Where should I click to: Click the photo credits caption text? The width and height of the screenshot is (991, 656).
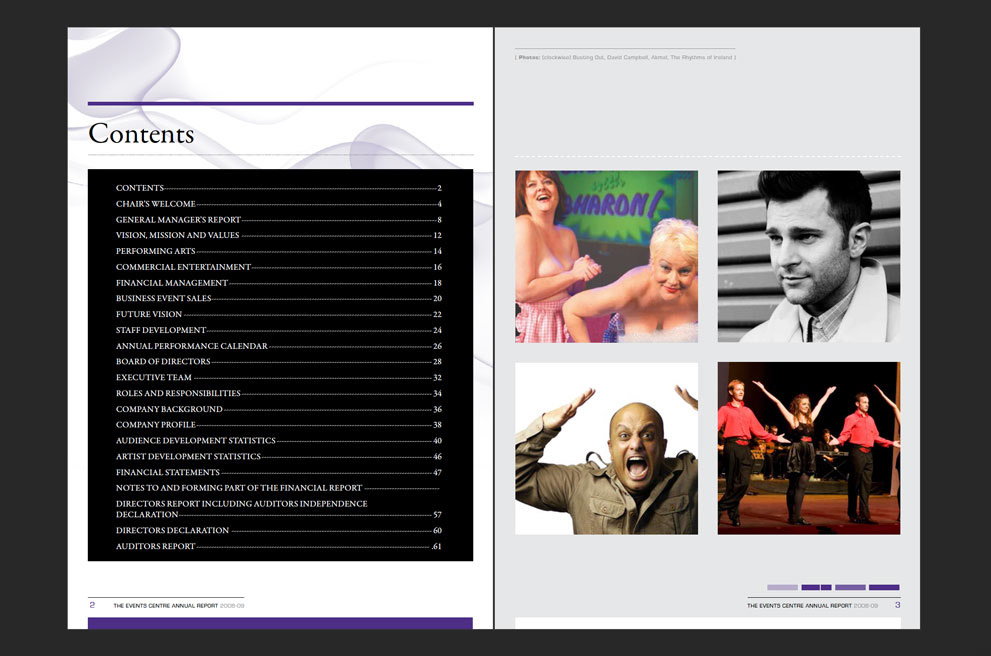[x=625, y=58]
